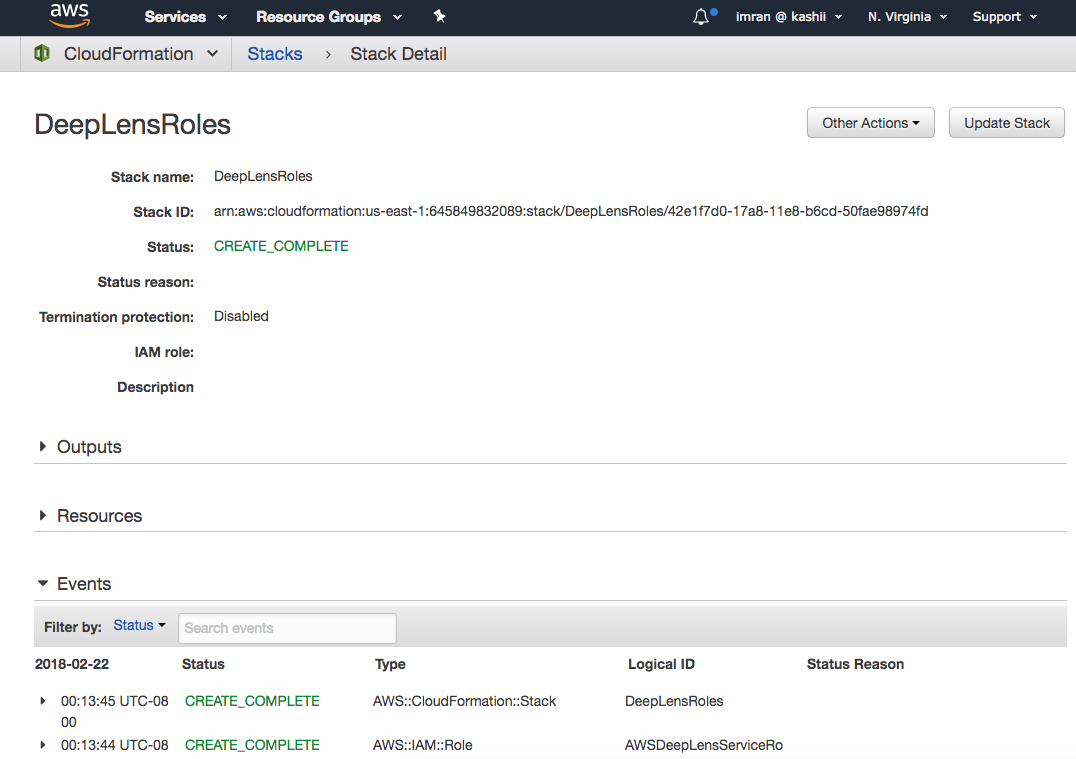Open the Resource Groups menu

(329, 17)
